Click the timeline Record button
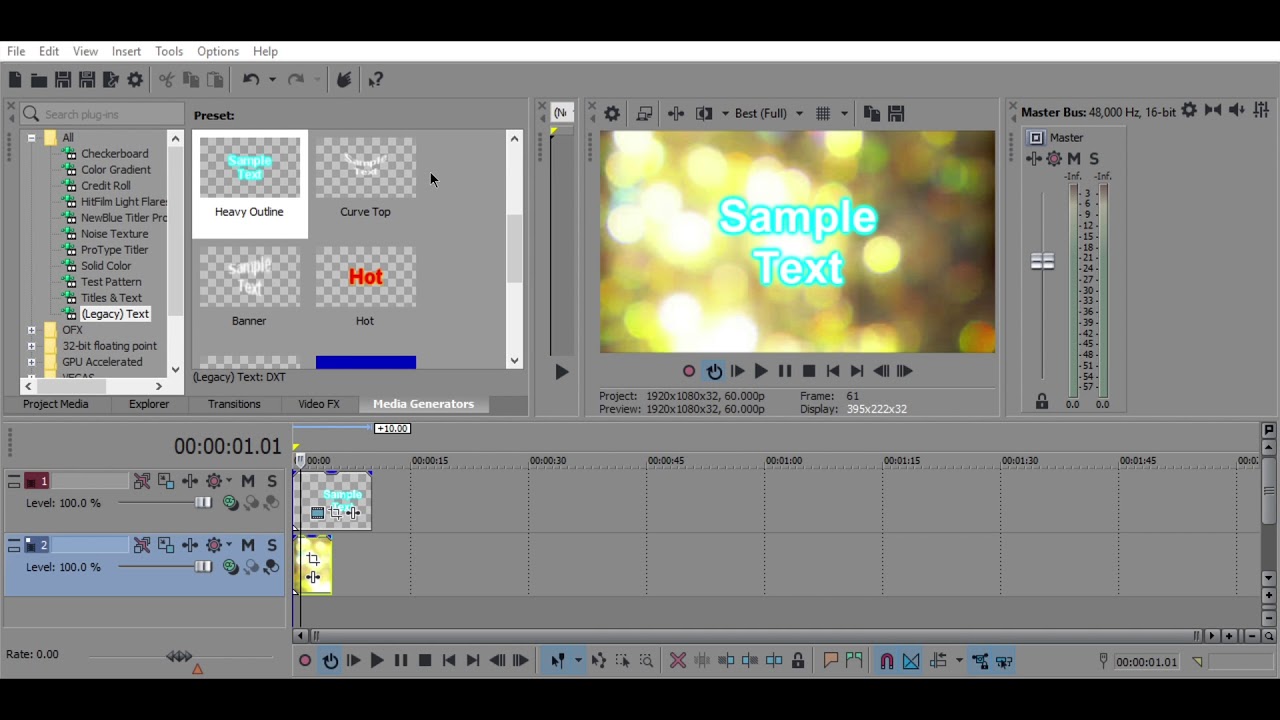The height and width of the screenshot is (720, 1280). 305,661
